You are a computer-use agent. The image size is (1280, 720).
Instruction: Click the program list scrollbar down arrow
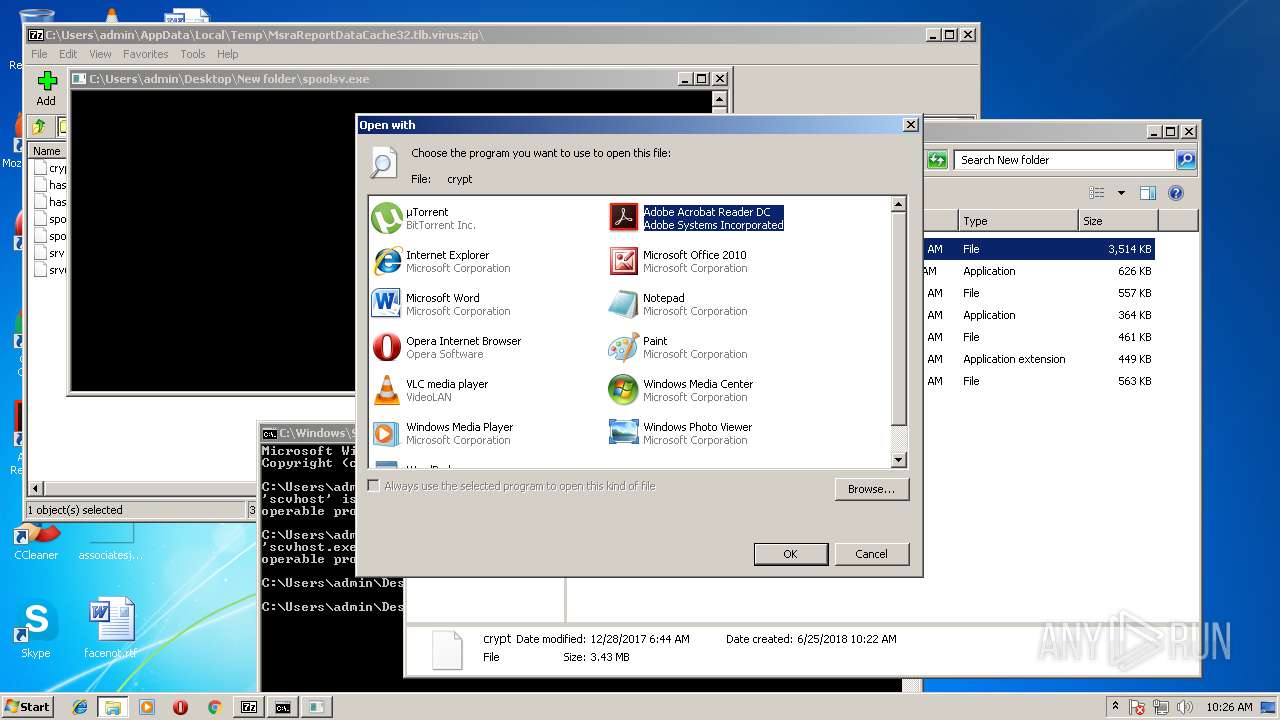click(x=898, y=460)
